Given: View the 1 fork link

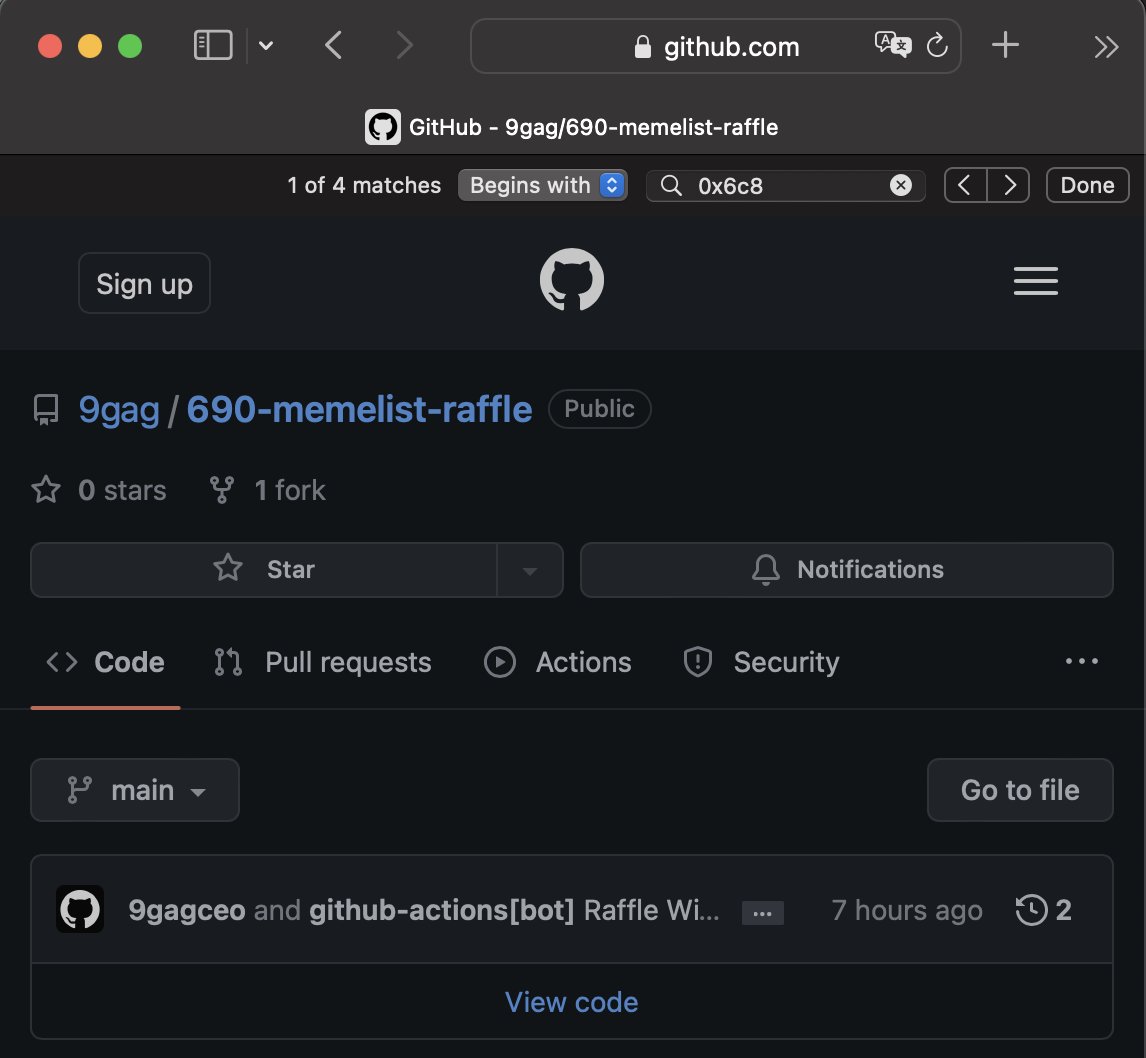Looking at the screenshot, I should [x=267, y=490].
